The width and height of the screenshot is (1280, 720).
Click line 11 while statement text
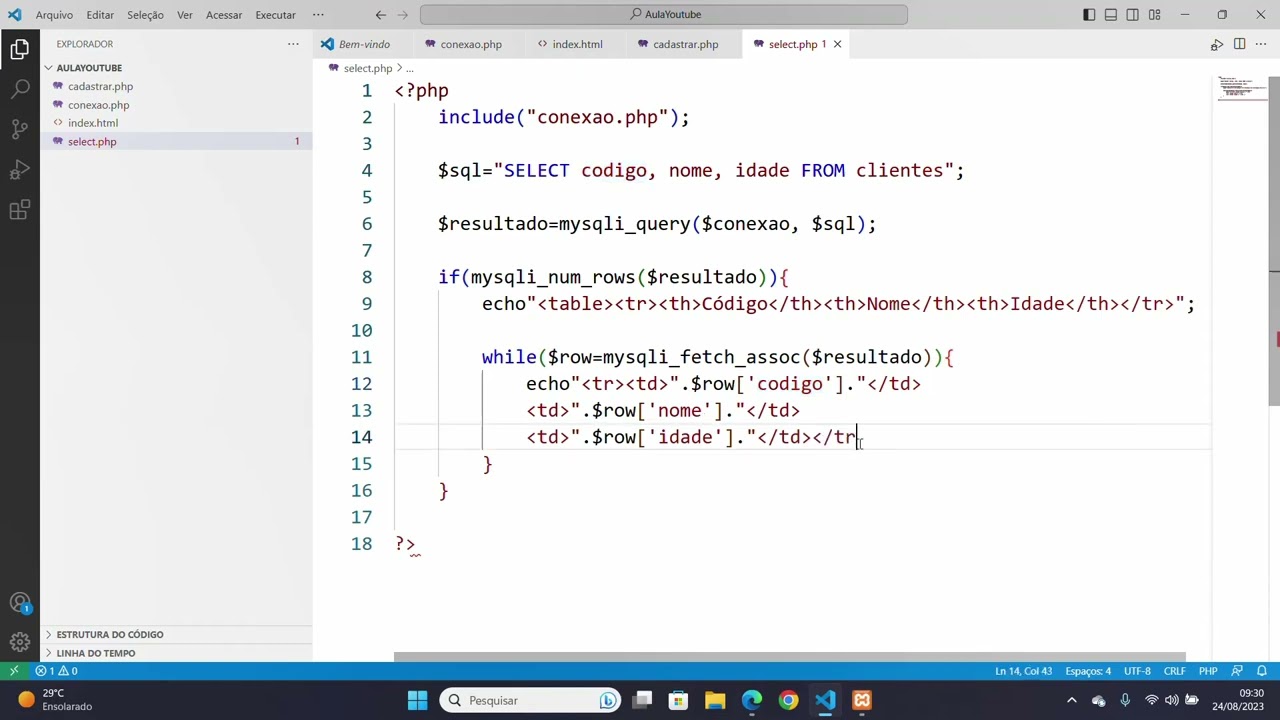pyautogui.click(x=717, y=357)
